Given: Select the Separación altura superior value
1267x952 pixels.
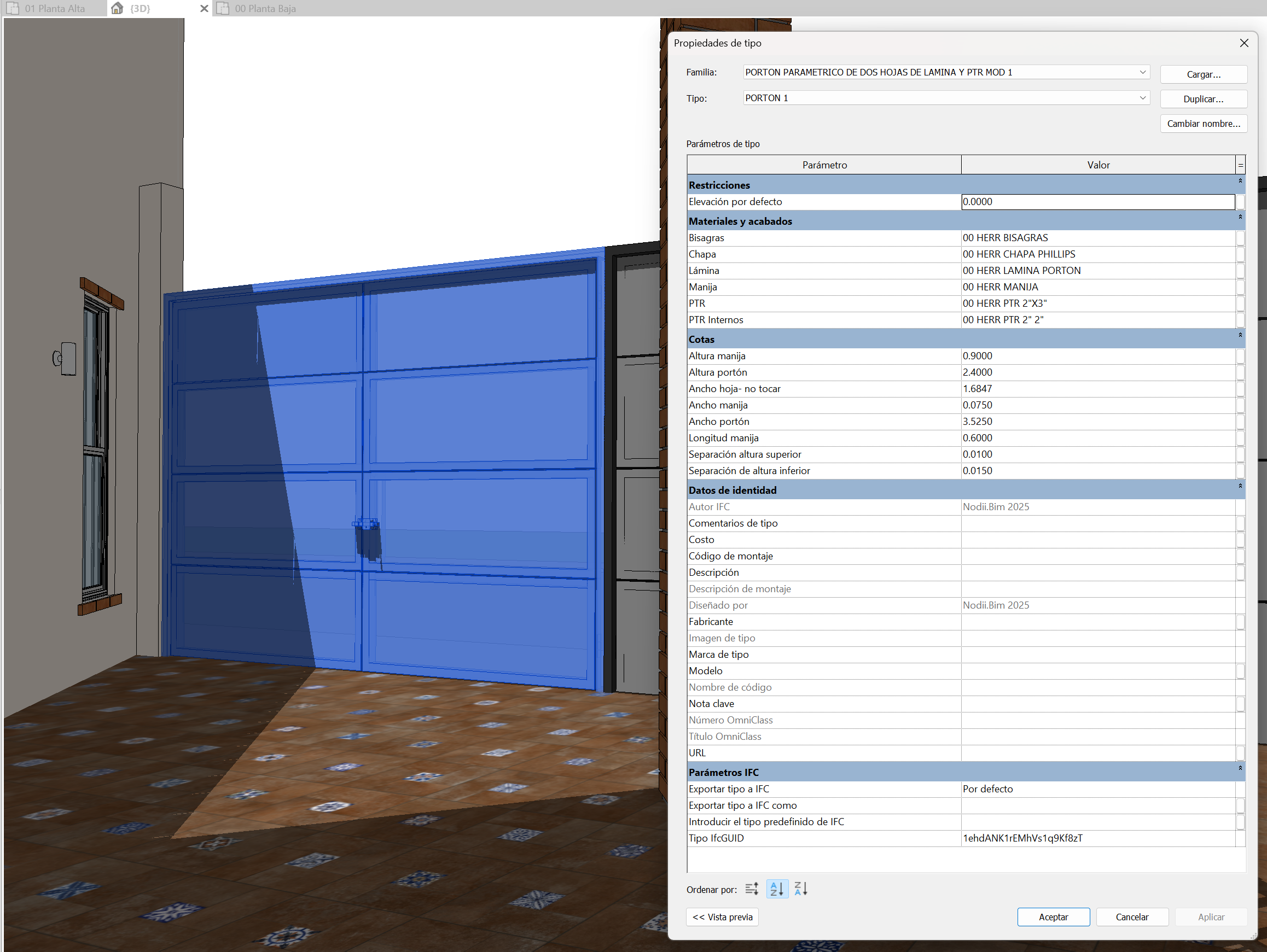Looking at the screenshot, I should (x=1098, y=454).
